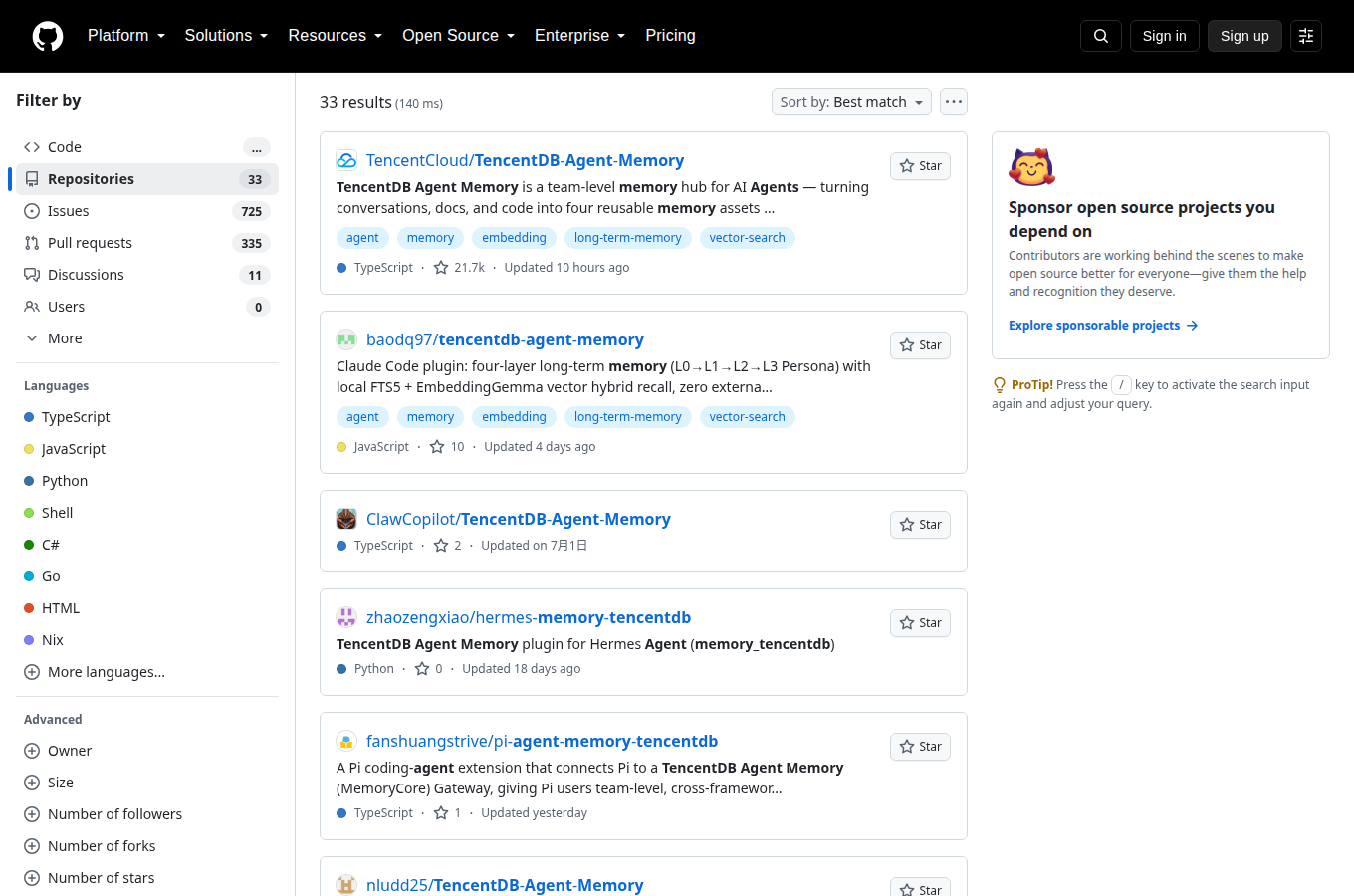
Task: Click long-term-memory topic tag on baodq97 repo
Action: 627,417
